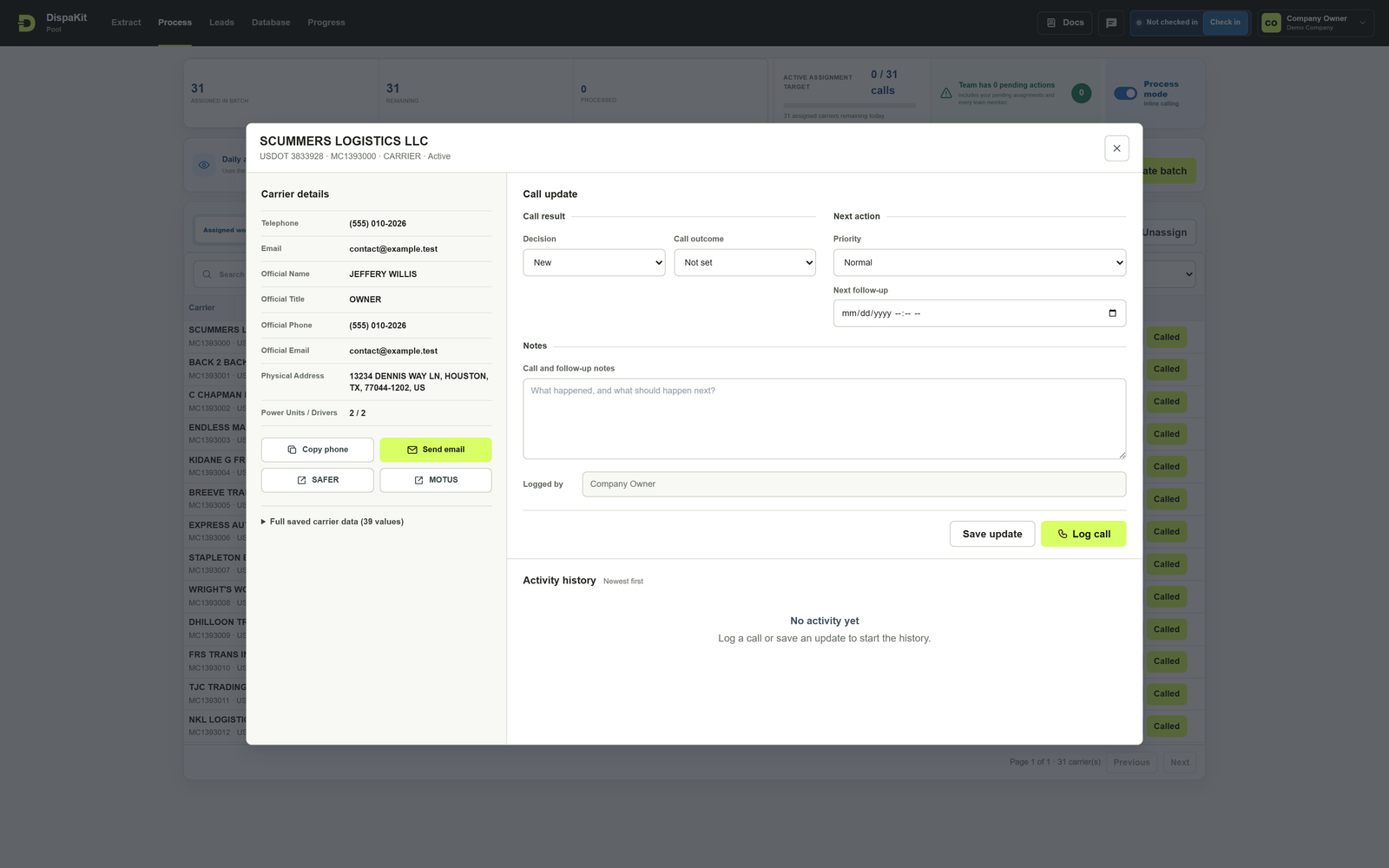
Task: Open SAFER external link
Action: pyautogui.click(x=317, y=480)
